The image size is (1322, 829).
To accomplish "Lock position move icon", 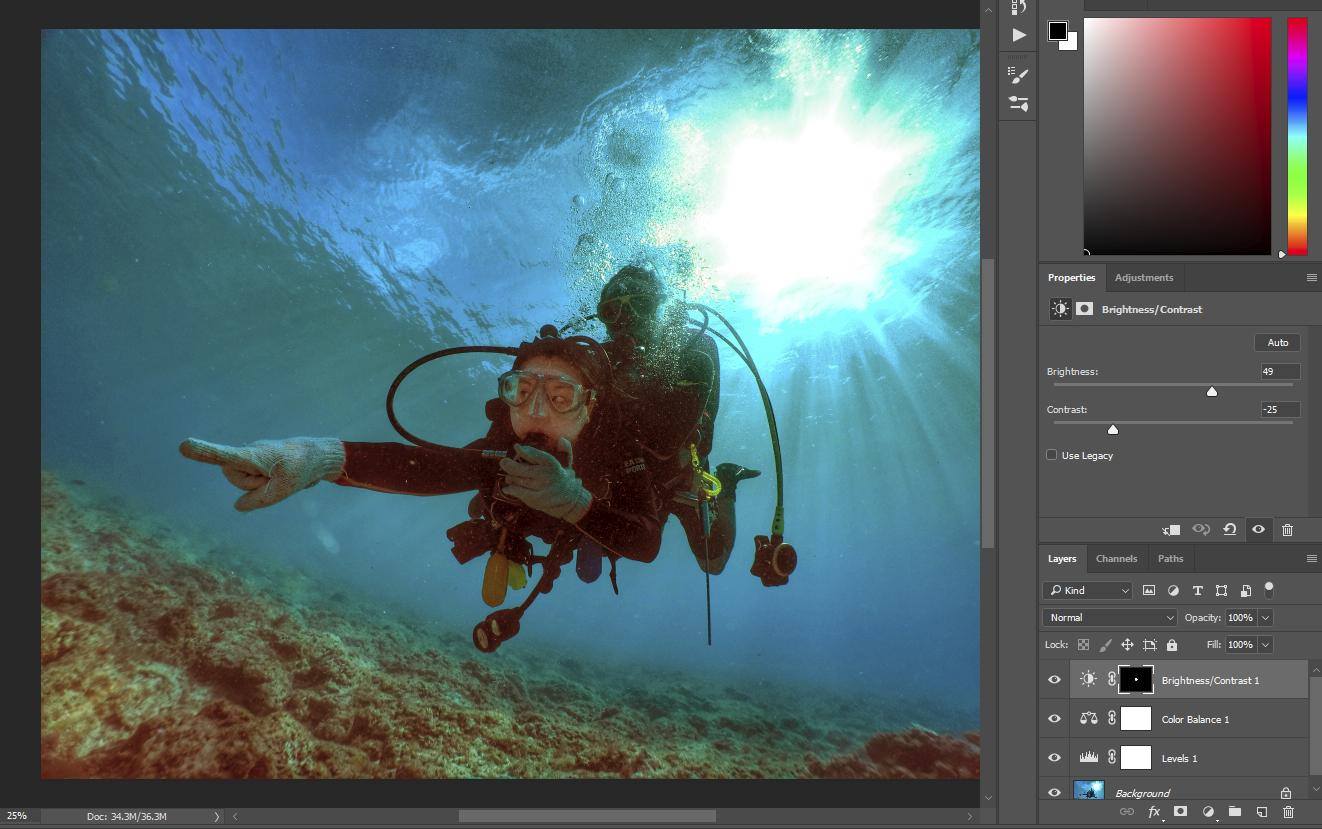I will tap(1127, 645).
